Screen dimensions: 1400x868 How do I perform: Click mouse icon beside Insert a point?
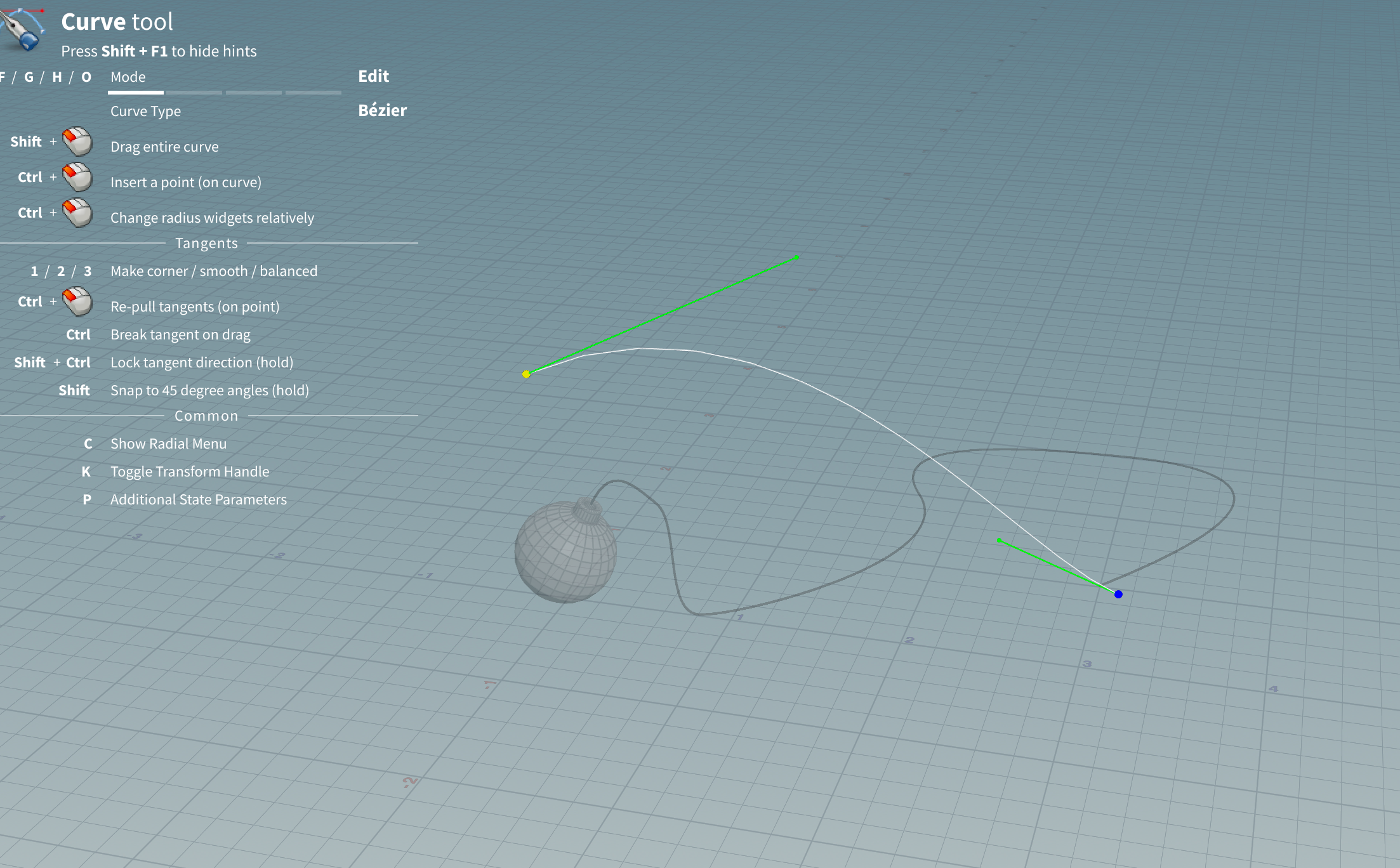[x=78, y=177]
